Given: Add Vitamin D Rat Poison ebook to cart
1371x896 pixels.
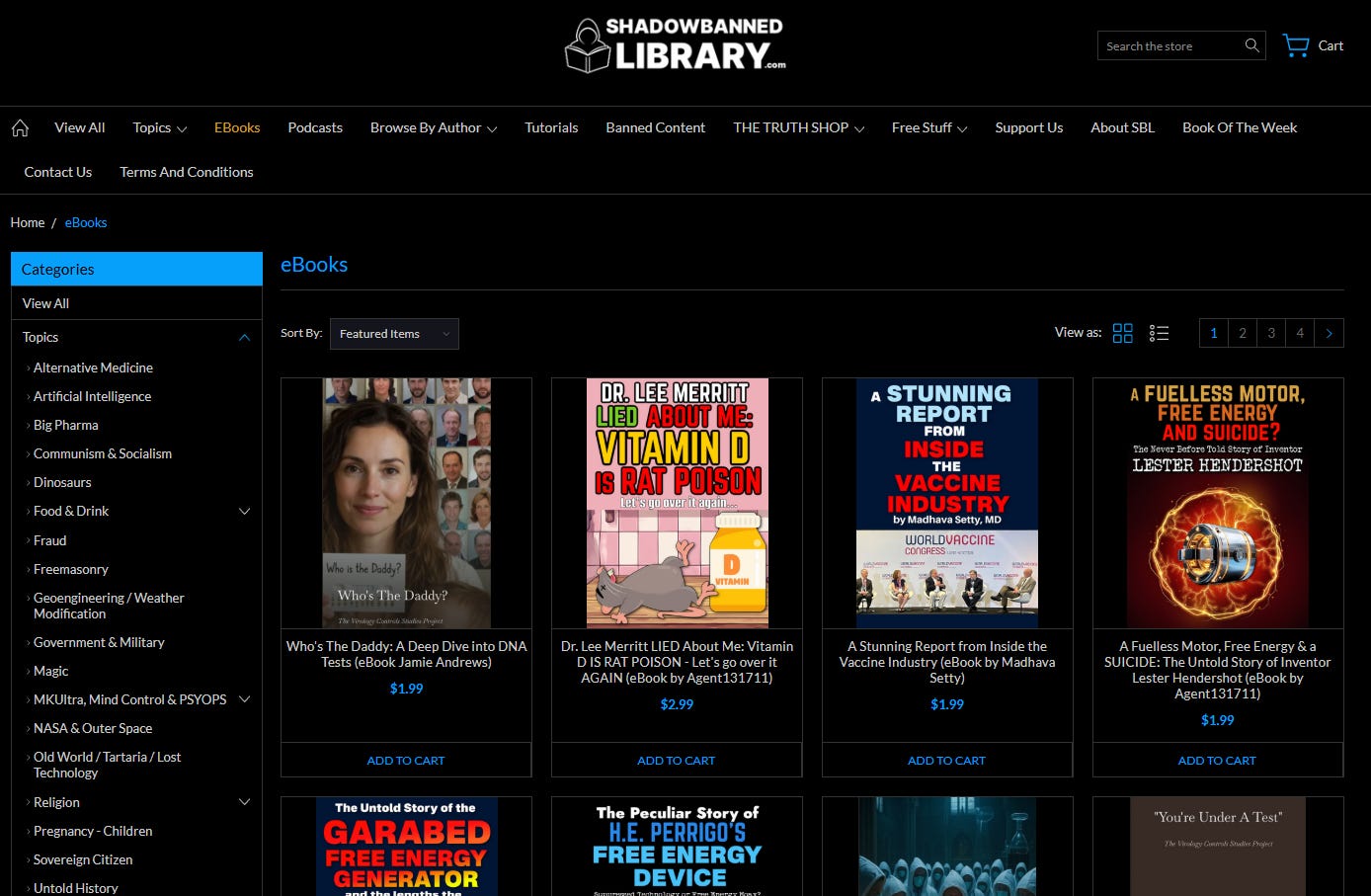Looking at the screenshot, I should pyautogui.click(x=677, y=760).
